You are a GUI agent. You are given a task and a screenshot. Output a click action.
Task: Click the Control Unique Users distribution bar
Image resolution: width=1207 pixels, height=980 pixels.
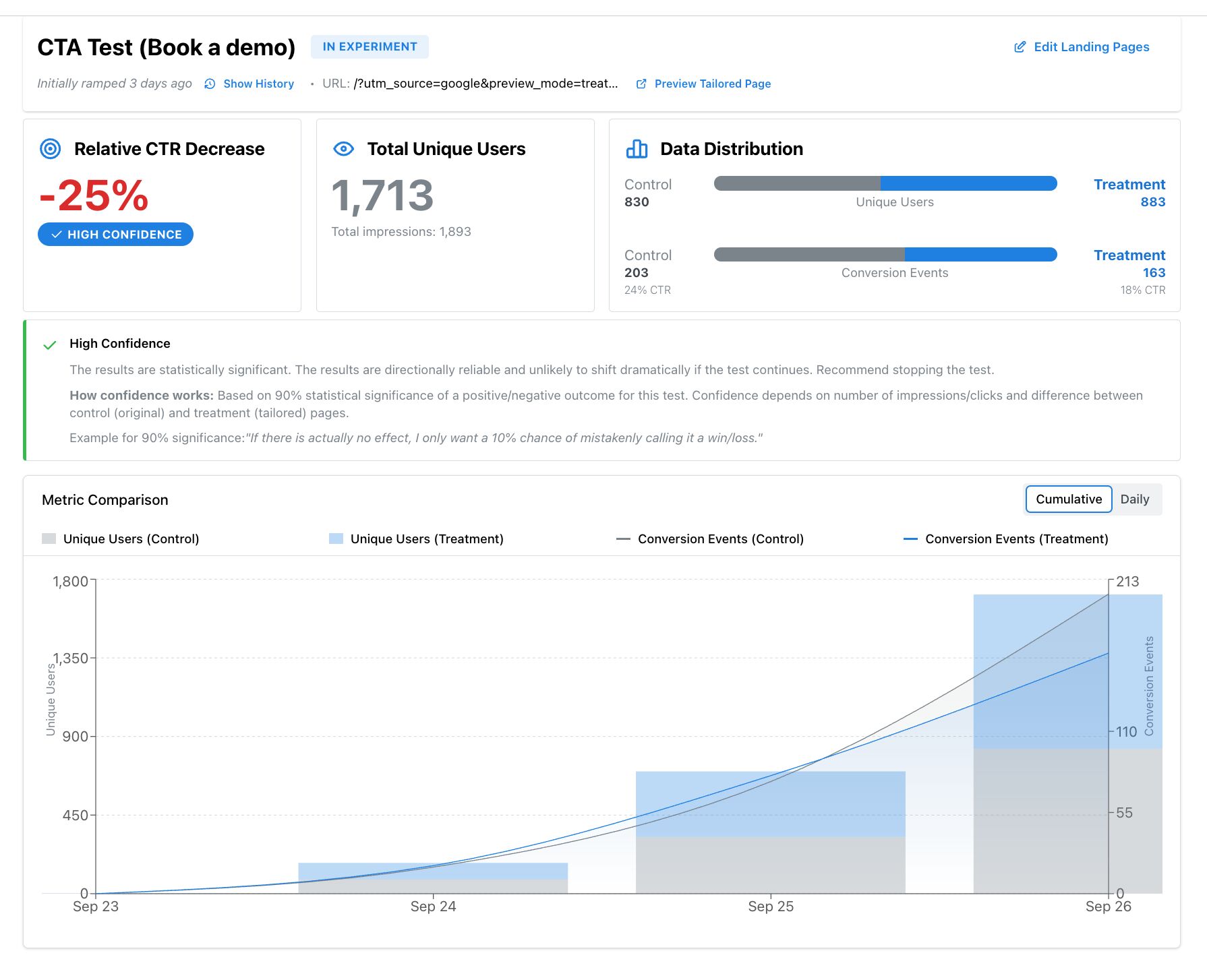[796, 183]
